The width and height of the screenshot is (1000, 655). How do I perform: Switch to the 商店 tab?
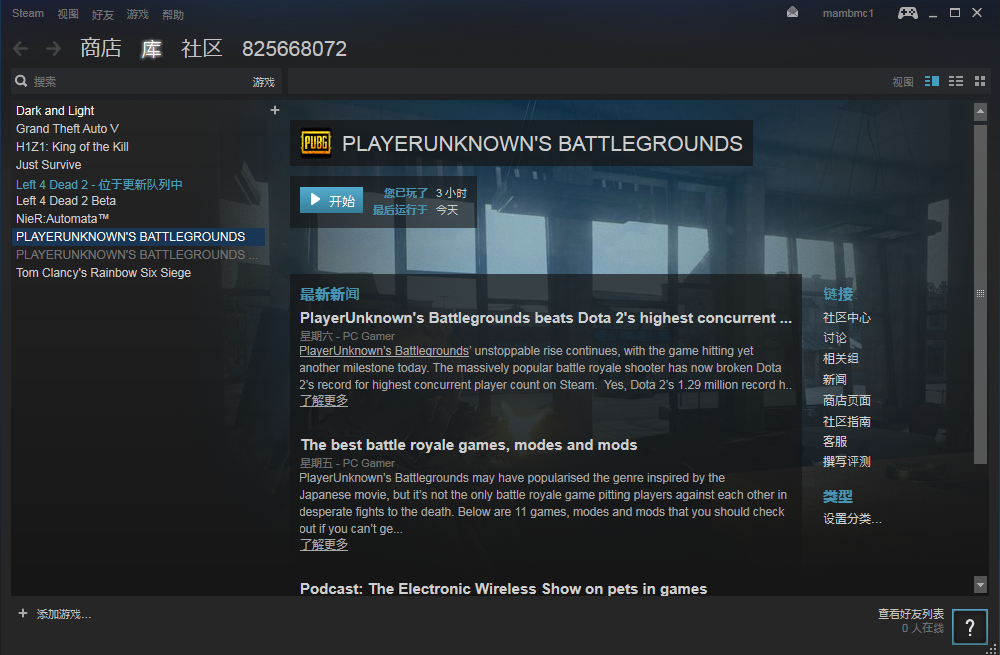[101, 48]
